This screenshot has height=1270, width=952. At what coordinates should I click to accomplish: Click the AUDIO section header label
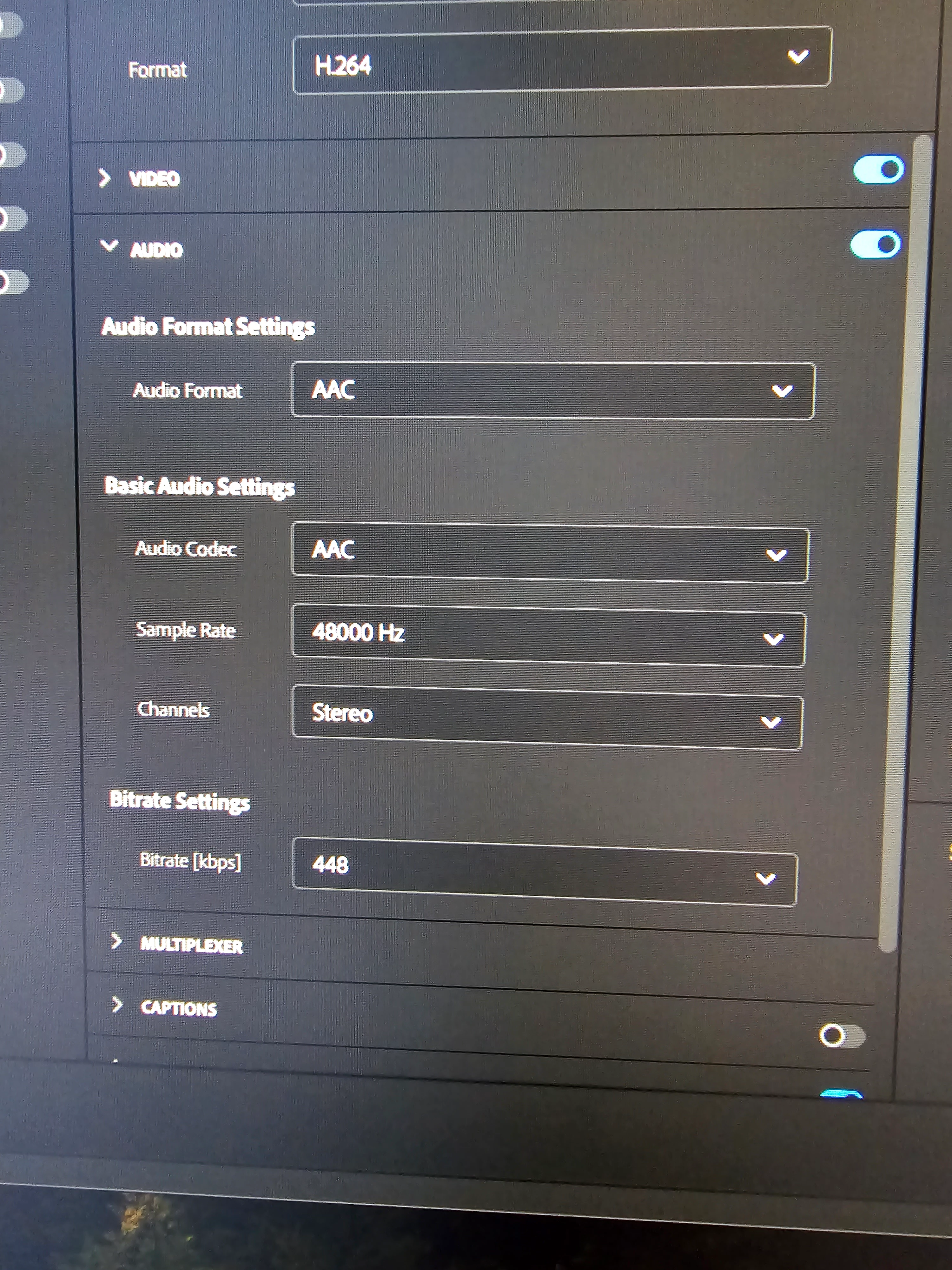pyautogui.click(x=156, y=250)
